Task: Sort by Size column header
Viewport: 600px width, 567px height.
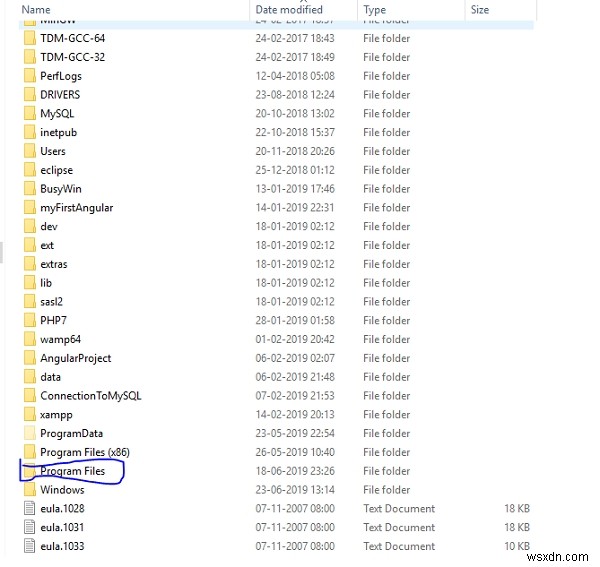Action: tap(480, 10)
